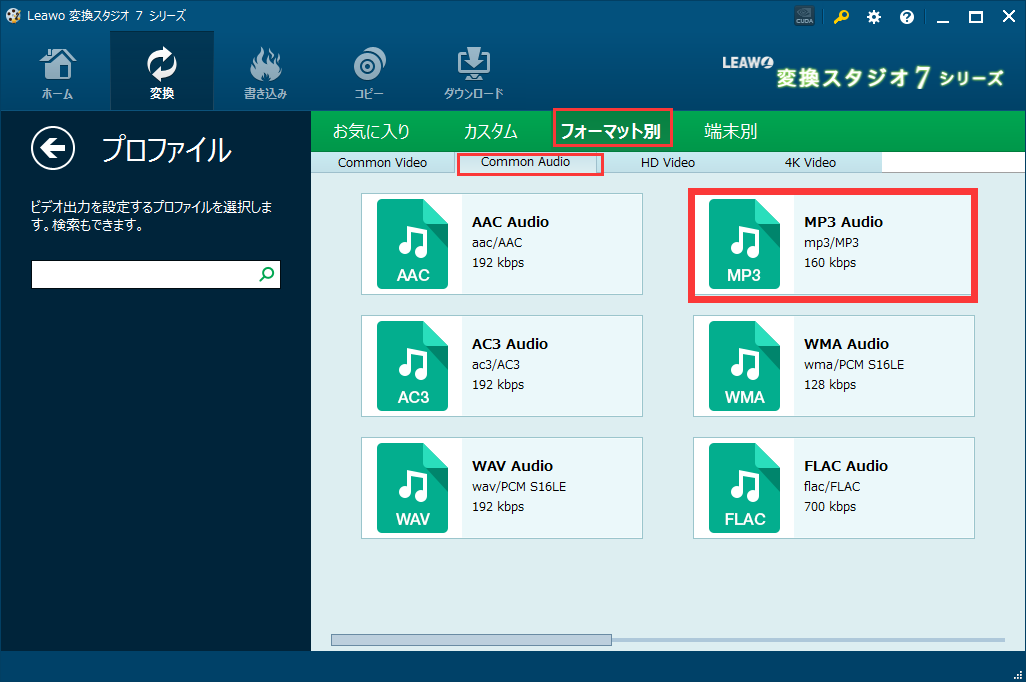Open the settings gear icon
The width and height of the screenshot is (1026, 682).
point(873,16)
